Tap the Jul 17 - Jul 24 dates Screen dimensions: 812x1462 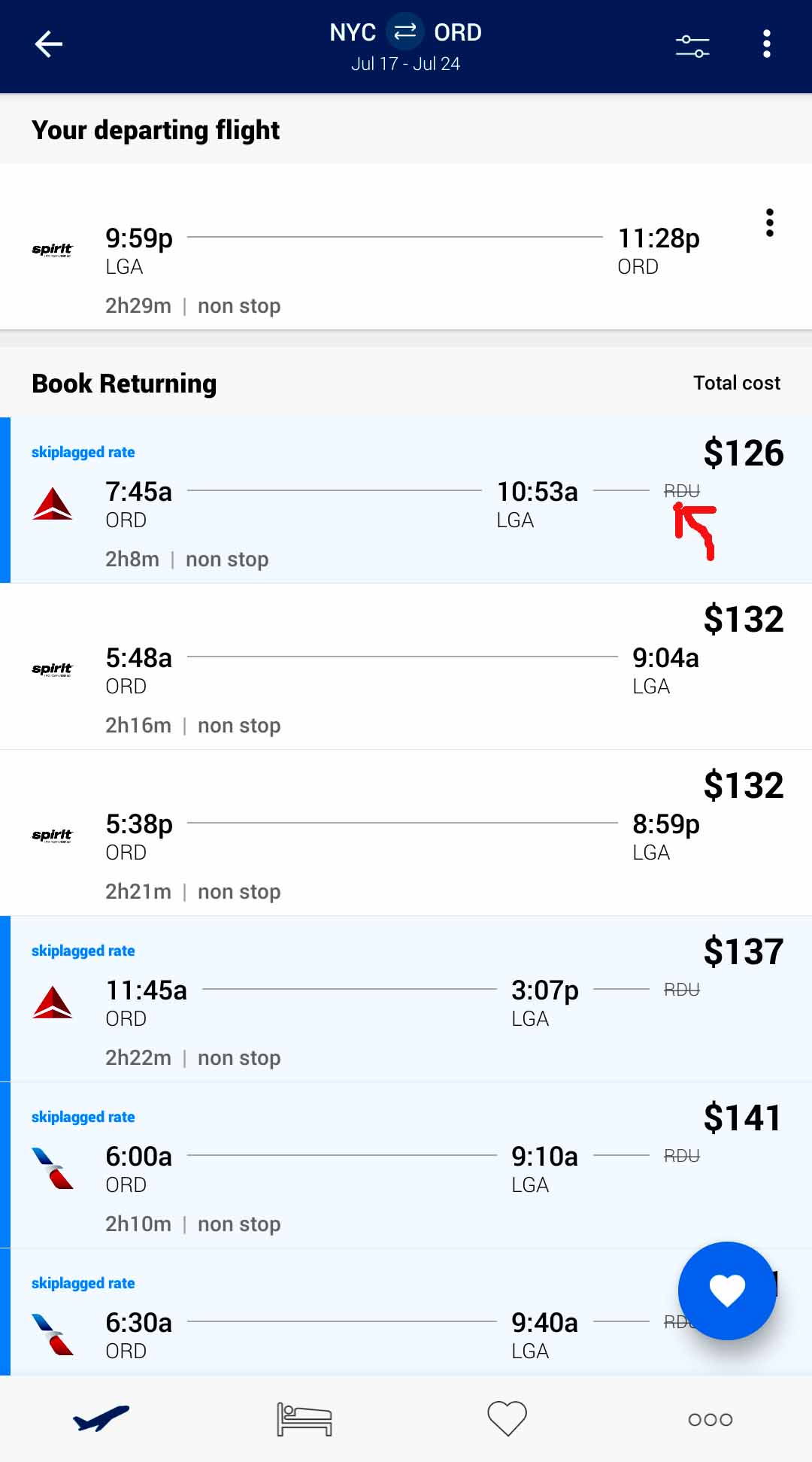[405, 64]
